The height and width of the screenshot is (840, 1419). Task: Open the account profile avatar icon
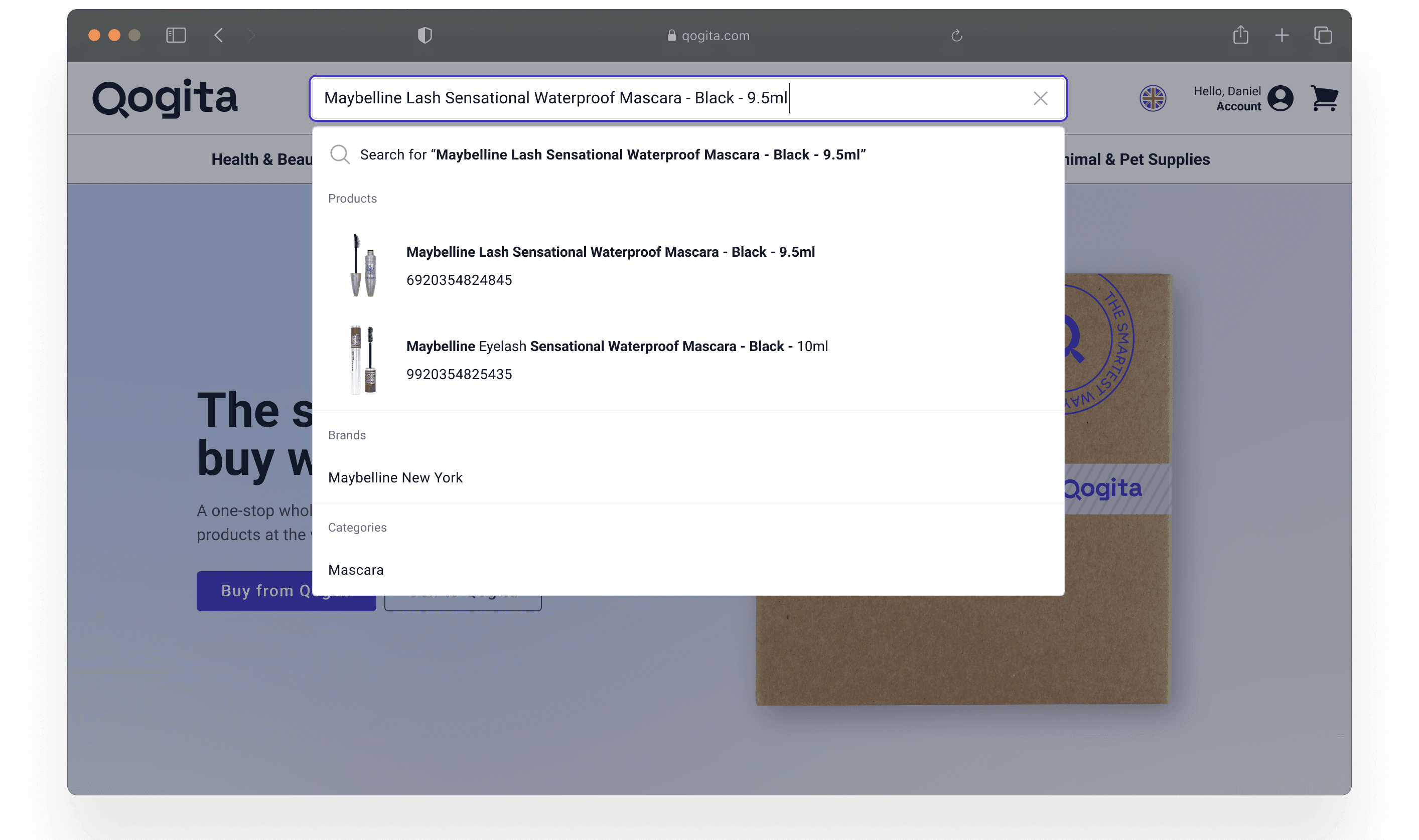(x=1280, y=98)
